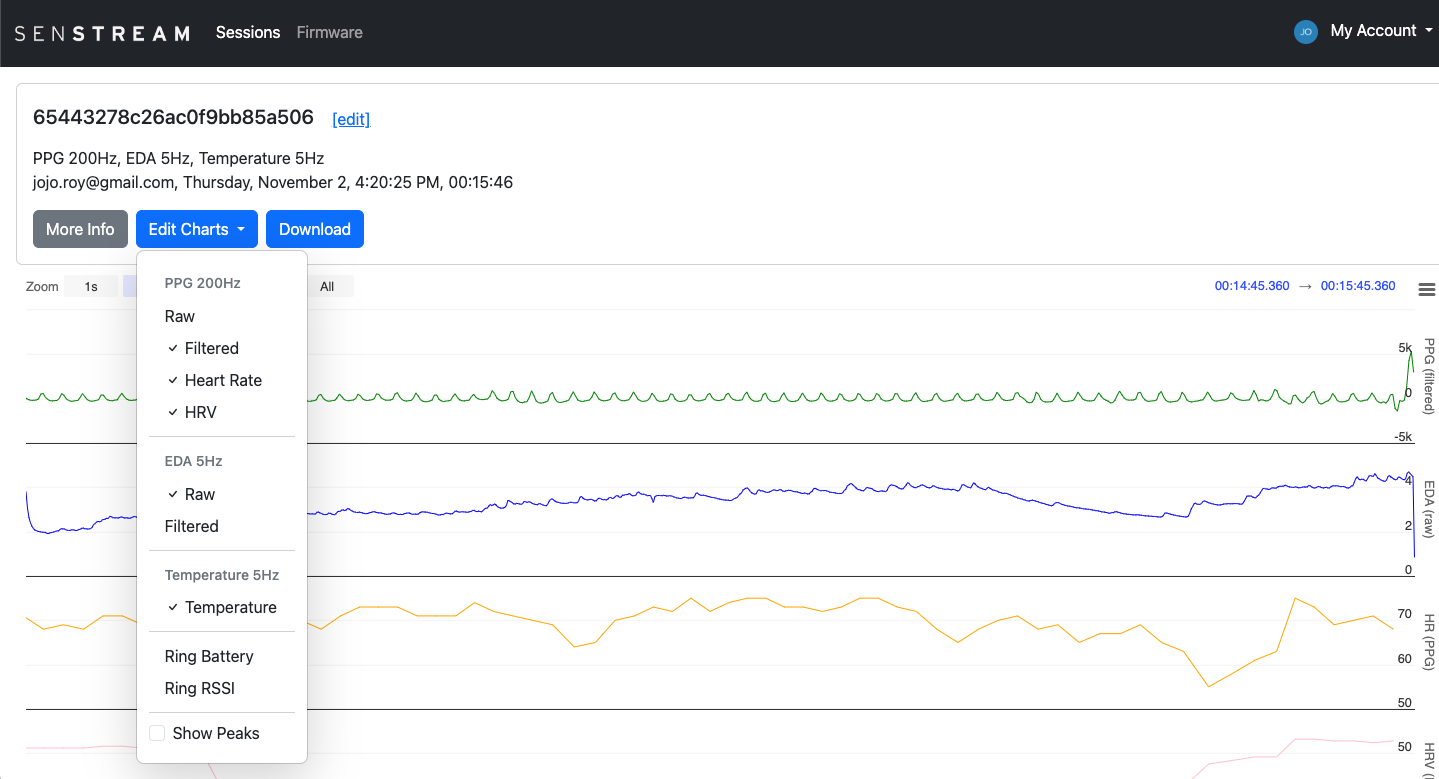Click the user avatar icon

1305,32
